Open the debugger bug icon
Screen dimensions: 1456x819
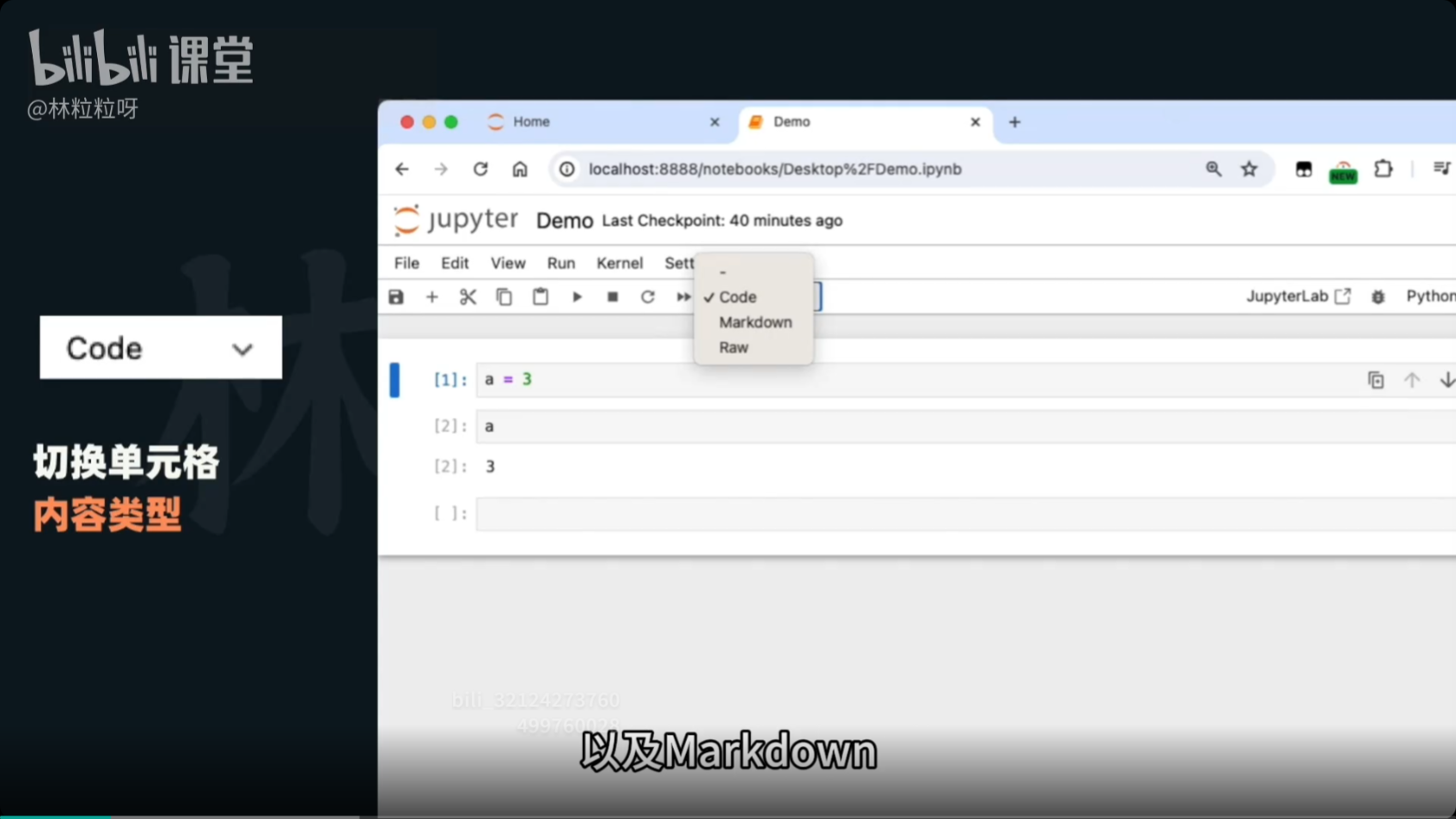pyautogui.click(x=1378, y=296)
